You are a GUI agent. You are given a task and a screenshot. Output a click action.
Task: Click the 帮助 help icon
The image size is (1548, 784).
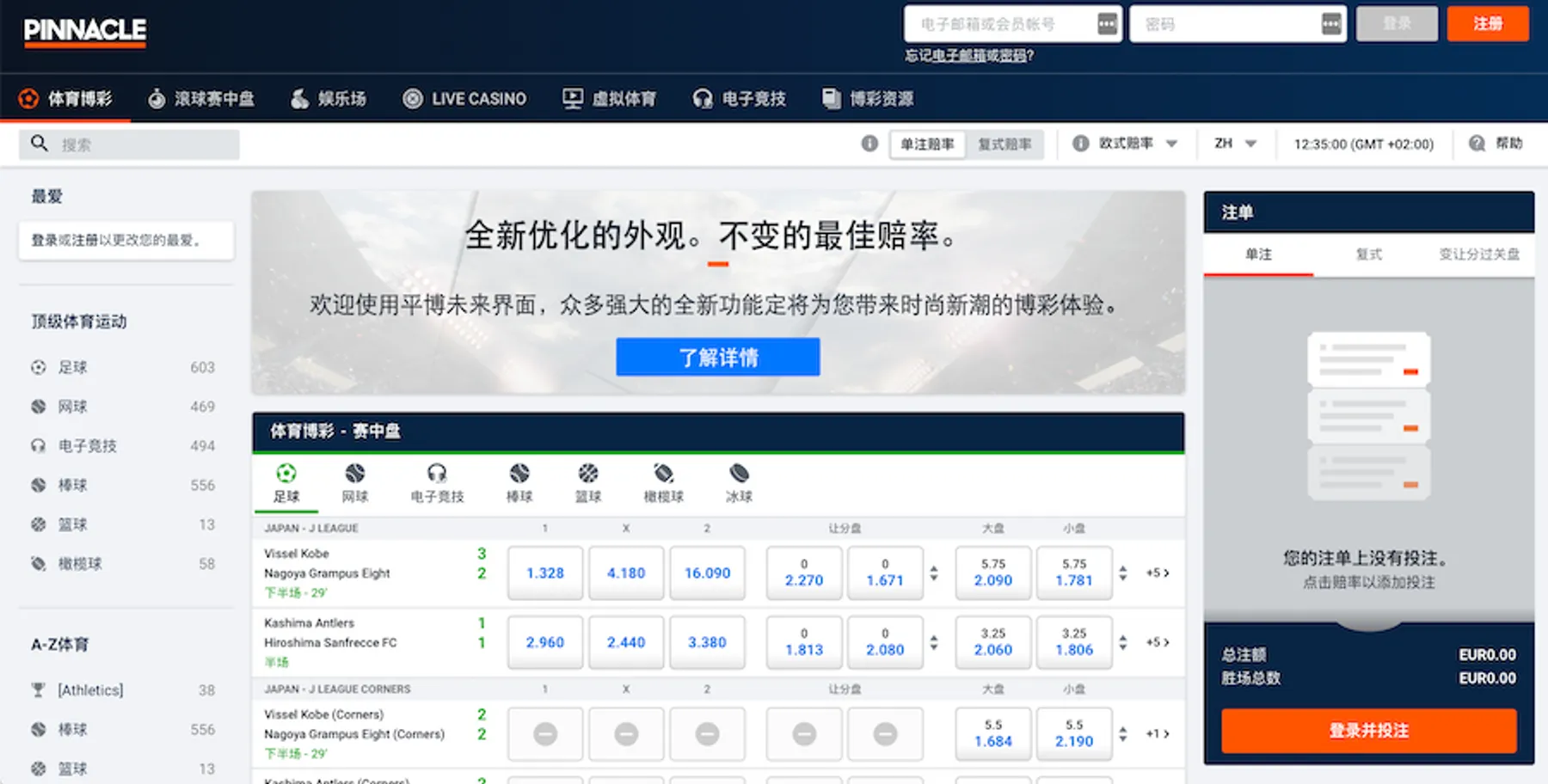coord(1477,144)
